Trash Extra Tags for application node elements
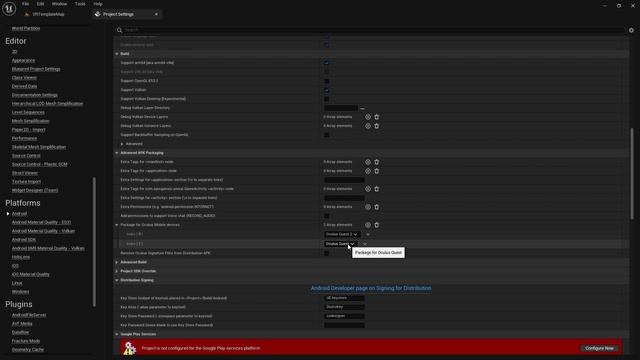This screenshot has width=640, height=360. 376,171
